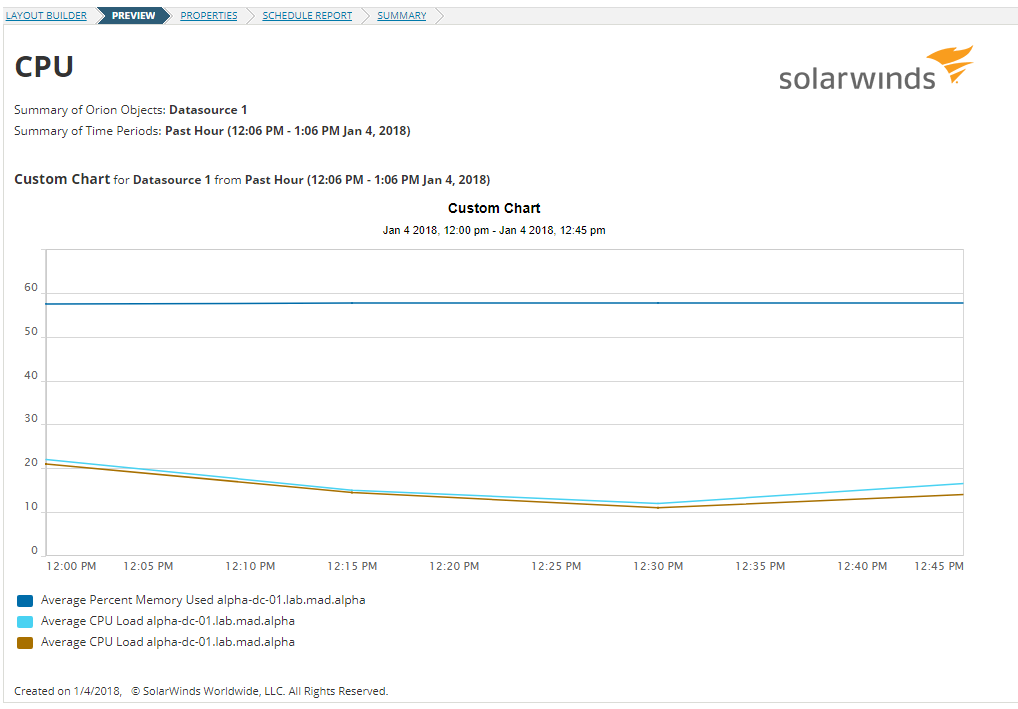The image size is (1018, 709).
Task: Click the SolarWinds logo
Action: 876,68
